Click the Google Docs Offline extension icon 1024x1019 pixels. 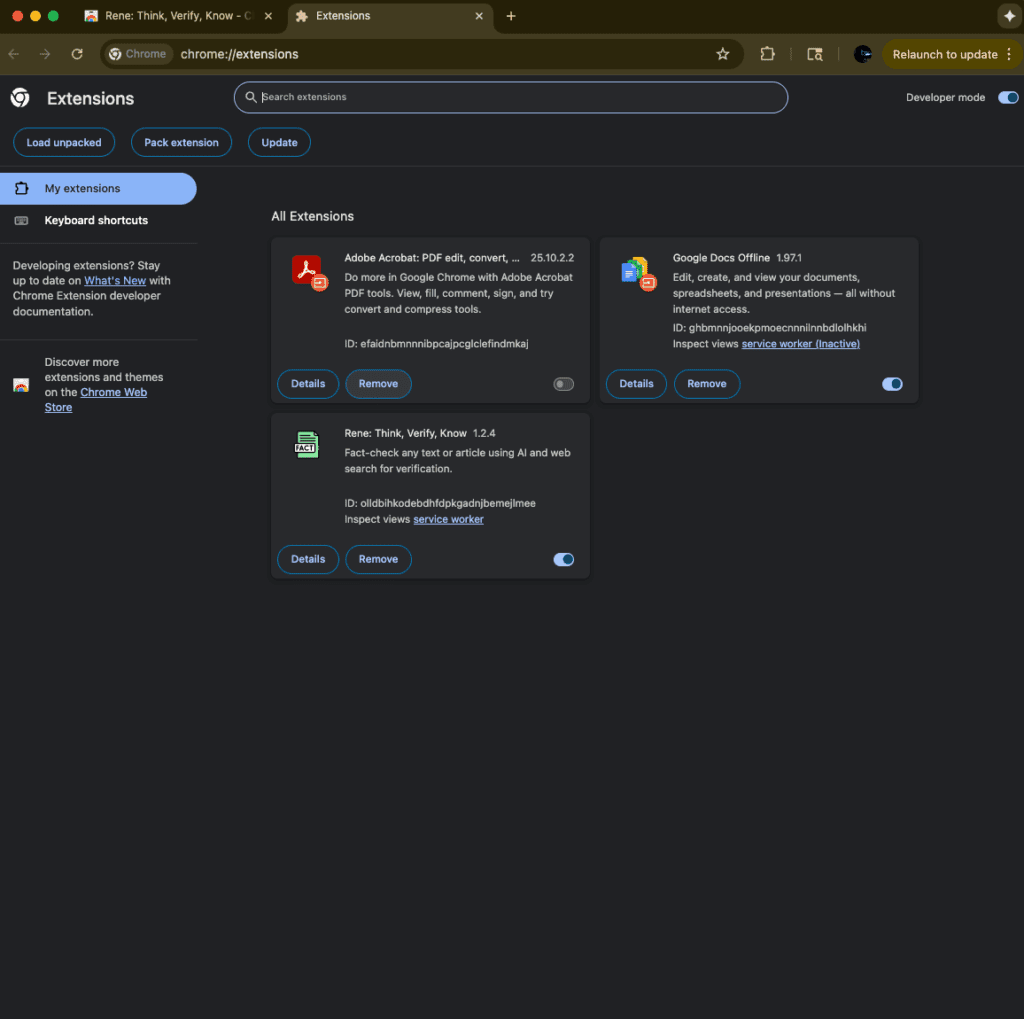pyautogui.click(x=636, y=272)
